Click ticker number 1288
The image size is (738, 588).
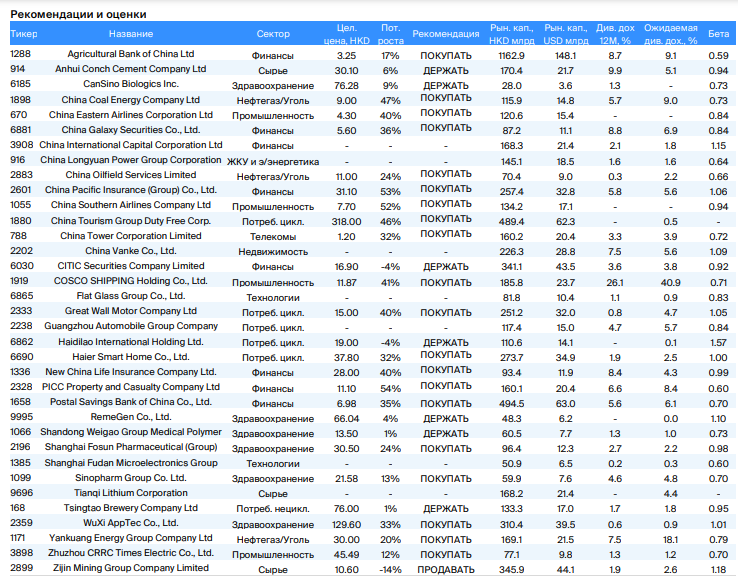click(x=20, y=54)
